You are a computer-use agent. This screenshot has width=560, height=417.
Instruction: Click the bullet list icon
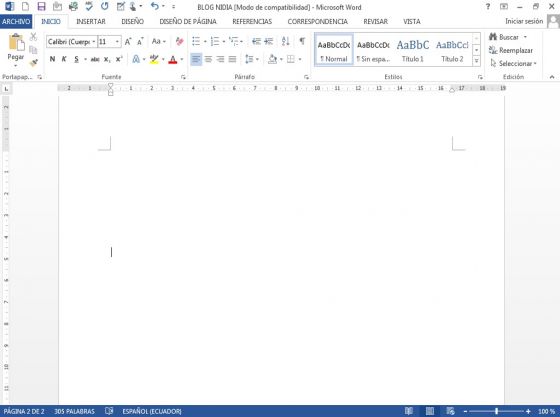[x=196, y=41]
